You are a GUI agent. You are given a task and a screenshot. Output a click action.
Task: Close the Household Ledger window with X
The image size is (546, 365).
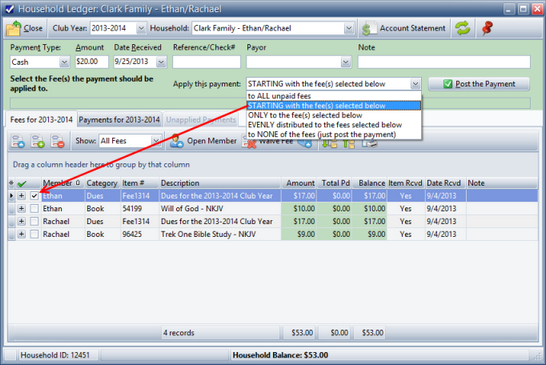click(x=537, y=9)
